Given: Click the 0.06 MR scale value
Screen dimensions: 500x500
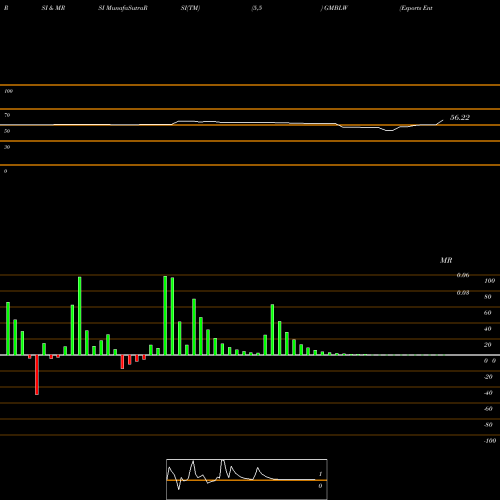Looking at the screenshot, I should tap(463, 275).
